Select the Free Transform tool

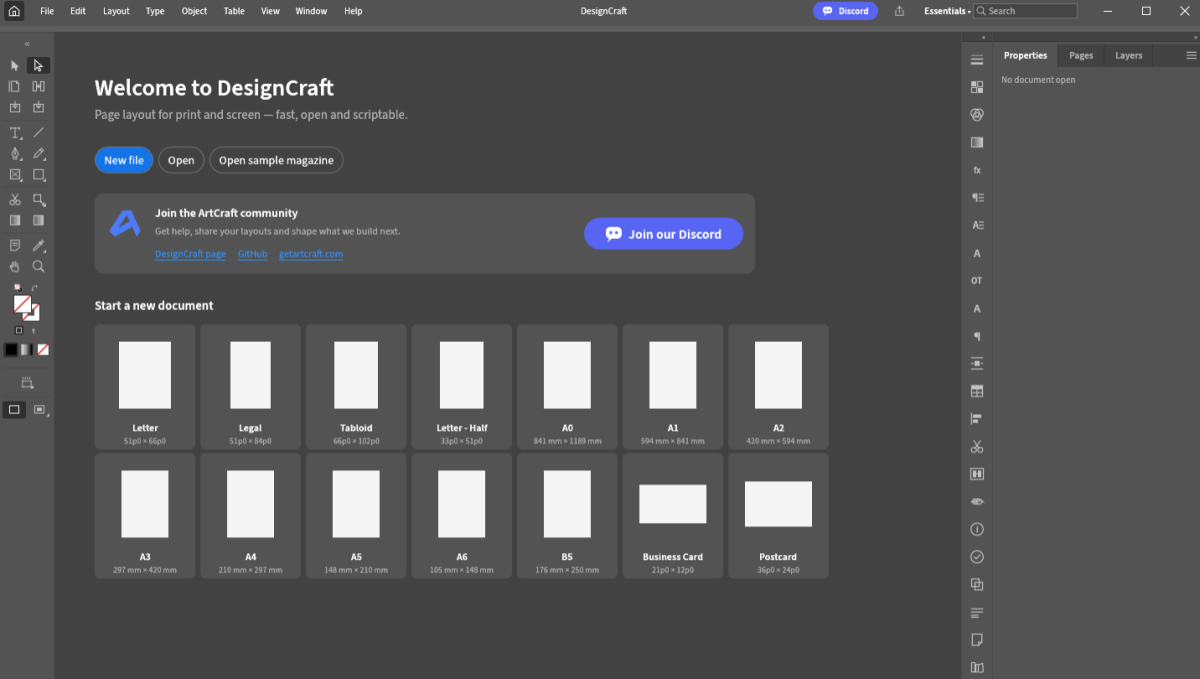(38, 199)
